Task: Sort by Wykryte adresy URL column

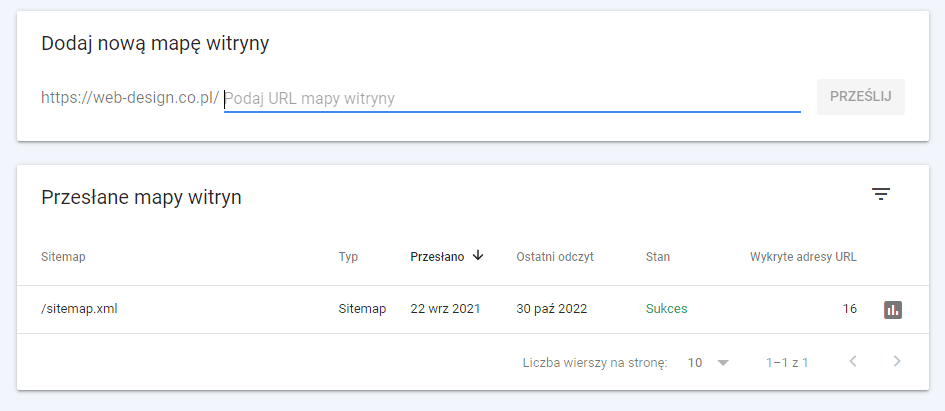Action: [x=803, y=257]
